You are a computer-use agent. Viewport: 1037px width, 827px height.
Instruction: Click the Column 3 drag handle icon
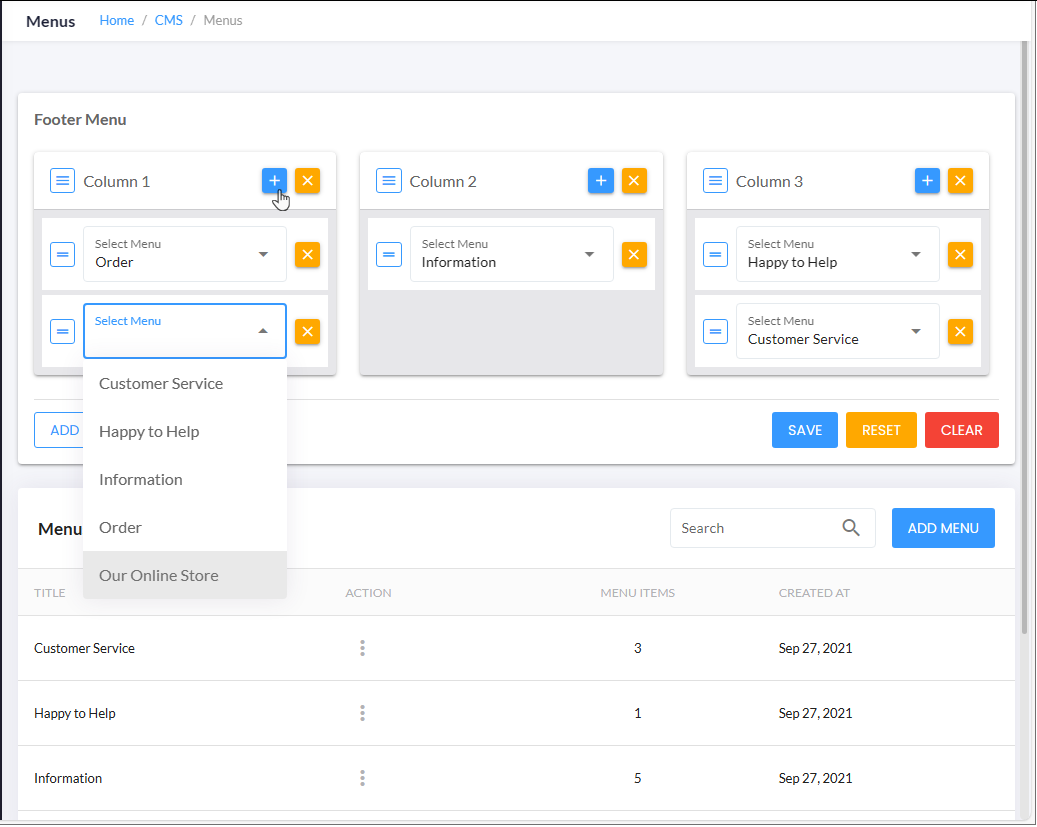(x=715, y=181)
